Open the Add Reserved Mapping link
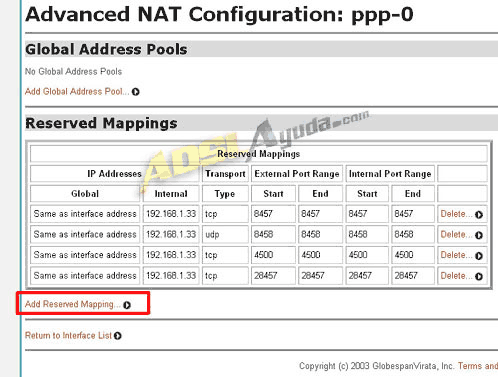This screenshot has height=377, width=498. point(73,304)
